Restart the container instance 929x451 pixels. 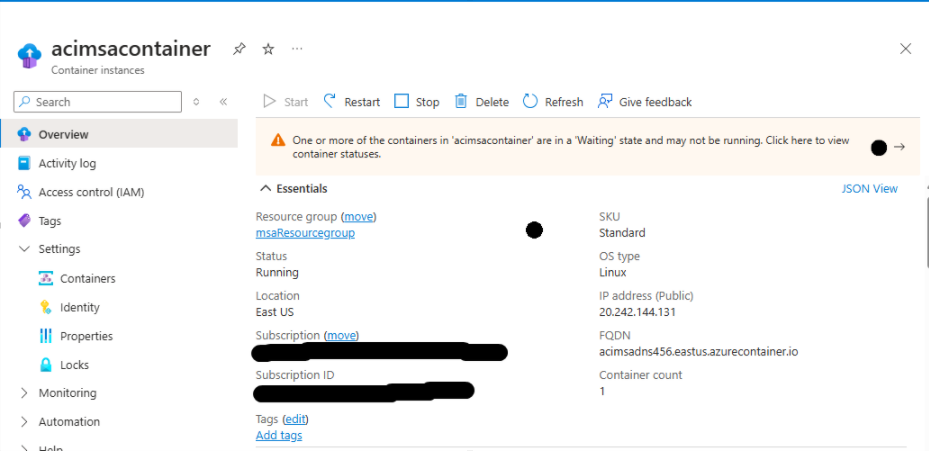(352, 102)
